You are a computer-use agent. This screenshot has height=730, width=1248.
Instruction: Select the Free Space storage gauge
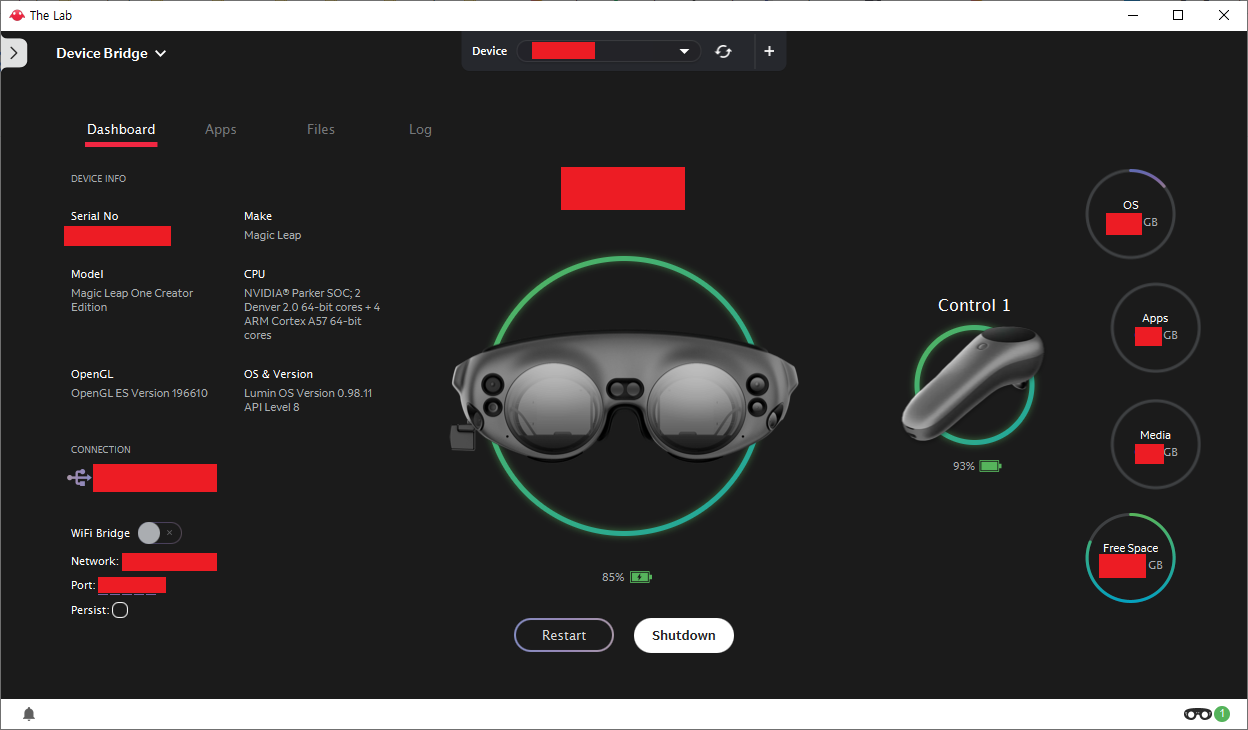1130,558
